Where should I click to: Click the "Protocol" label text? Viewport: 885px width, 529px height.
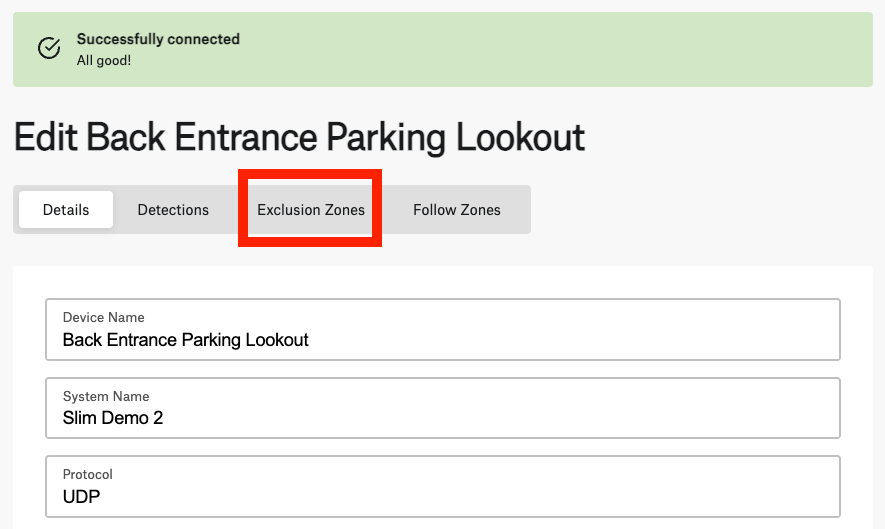87,474
